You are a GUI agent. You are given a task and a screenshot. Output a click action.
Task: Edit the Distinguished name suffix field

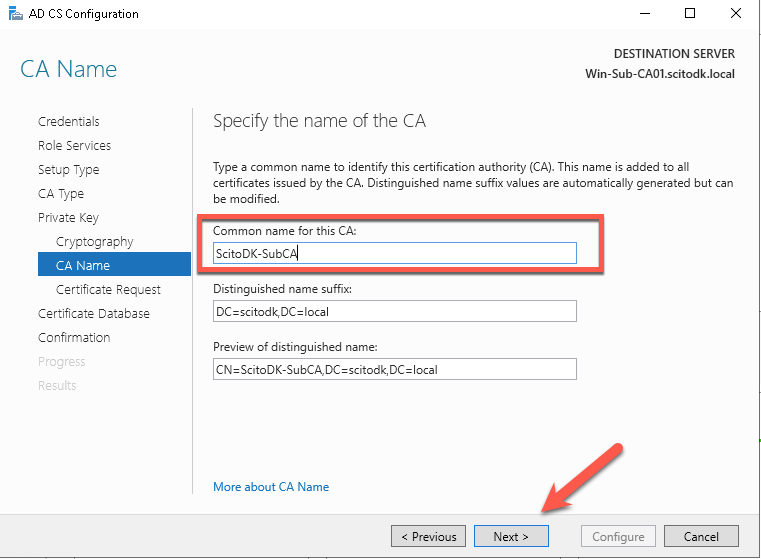pyautogui.click(x=395, y=311)
